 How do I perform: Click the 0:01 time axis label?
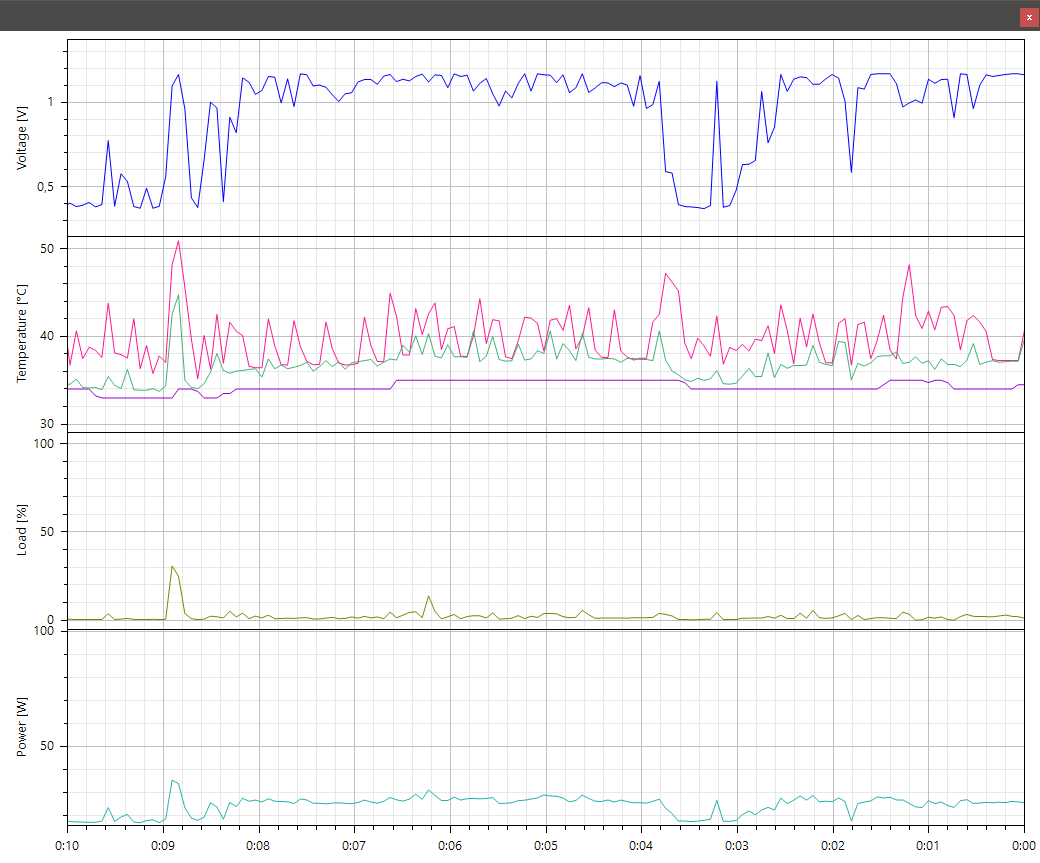click(928, 846)
